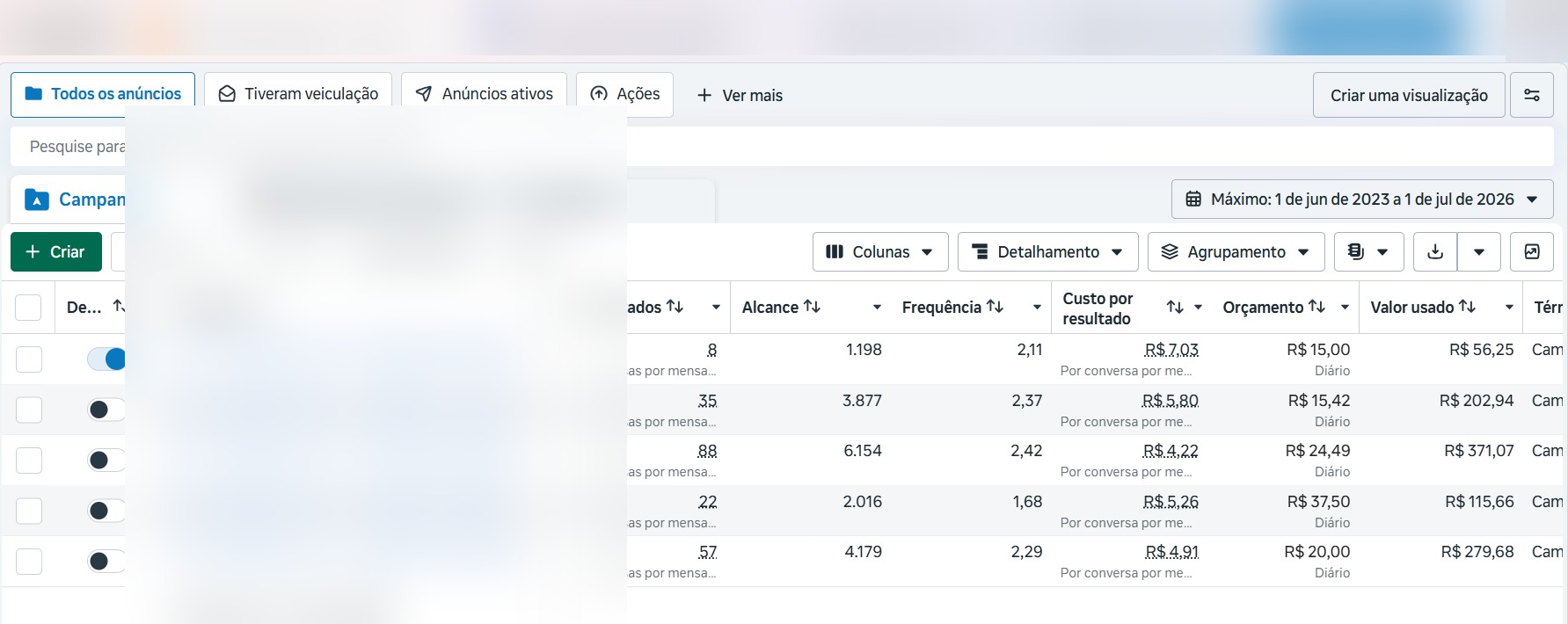Check the row with R$ 56,25 spent
The width and height of the screenshot is (1568, 624).
pyautogui.click(x=29, y=359)
